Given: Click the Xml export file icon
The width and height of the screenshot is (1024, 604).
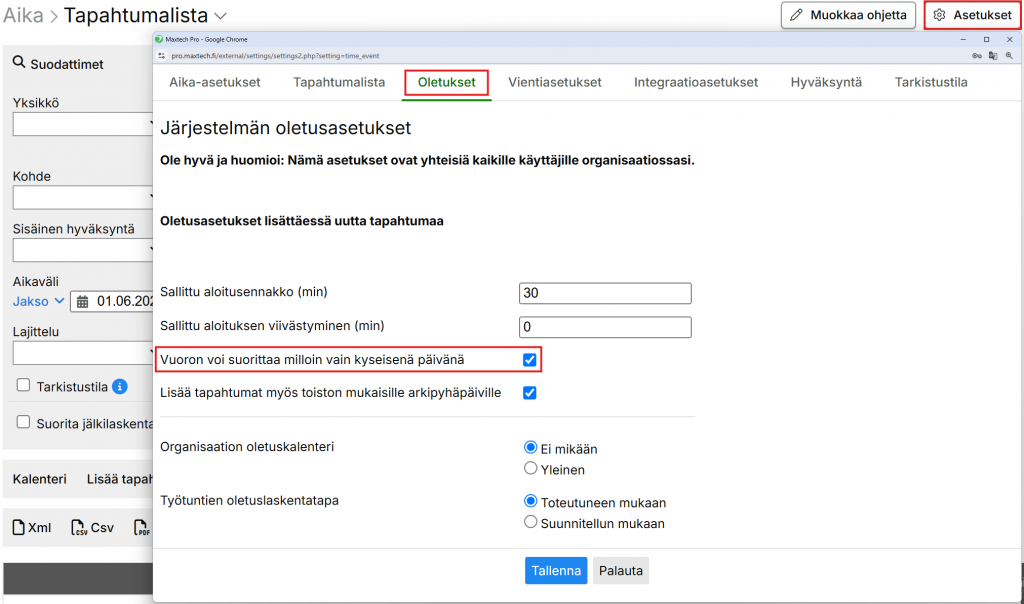Looking at the screenshot, I should point(17,527).
